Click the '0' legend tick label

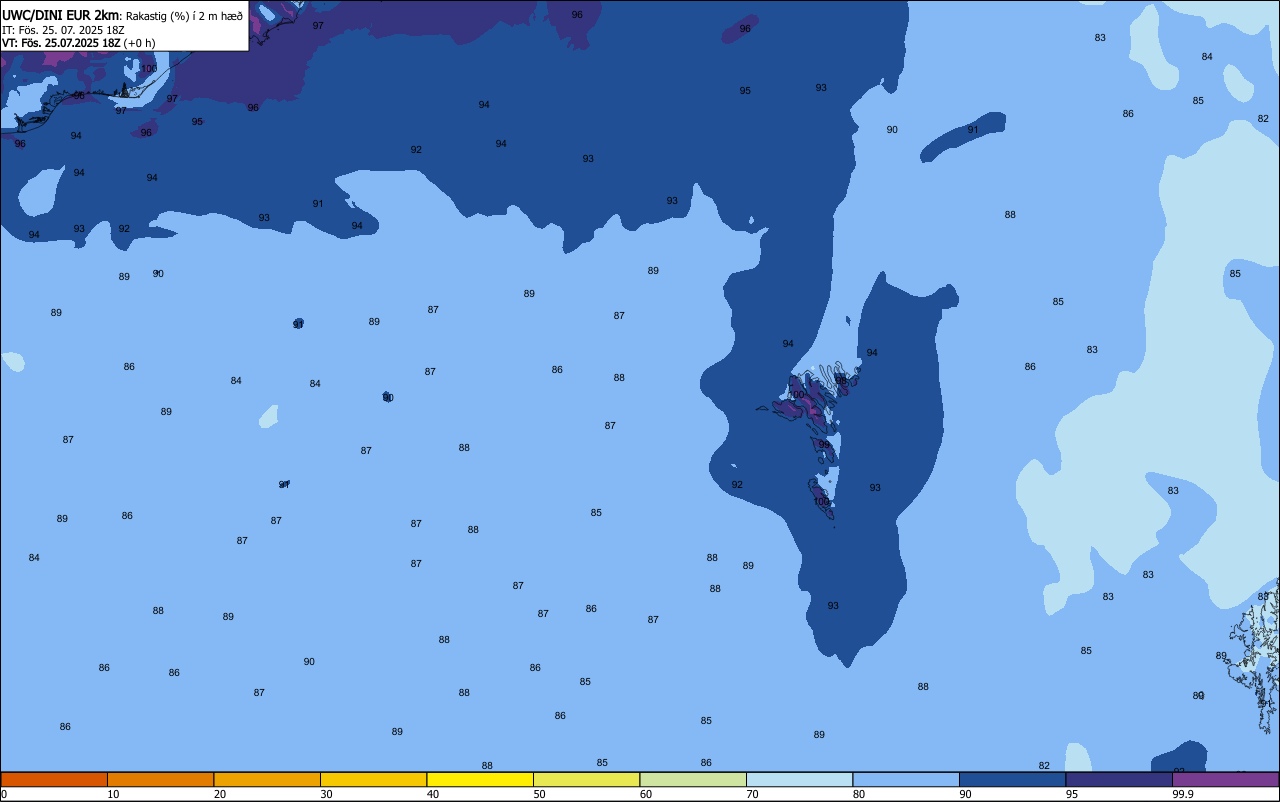pyautogui.click(x=4, y=794)
